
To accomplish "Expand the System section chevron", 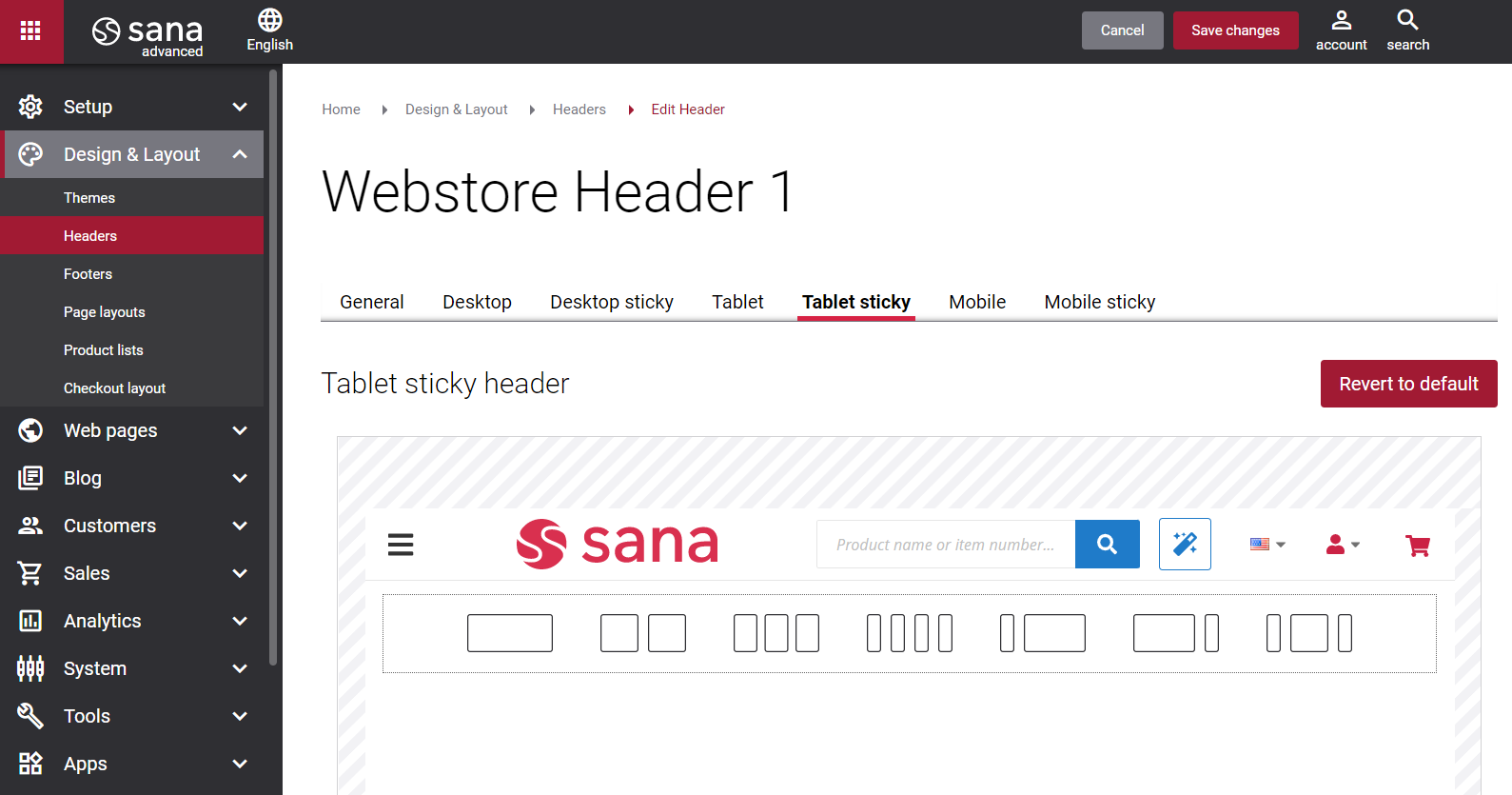I will tap(240, 668).
